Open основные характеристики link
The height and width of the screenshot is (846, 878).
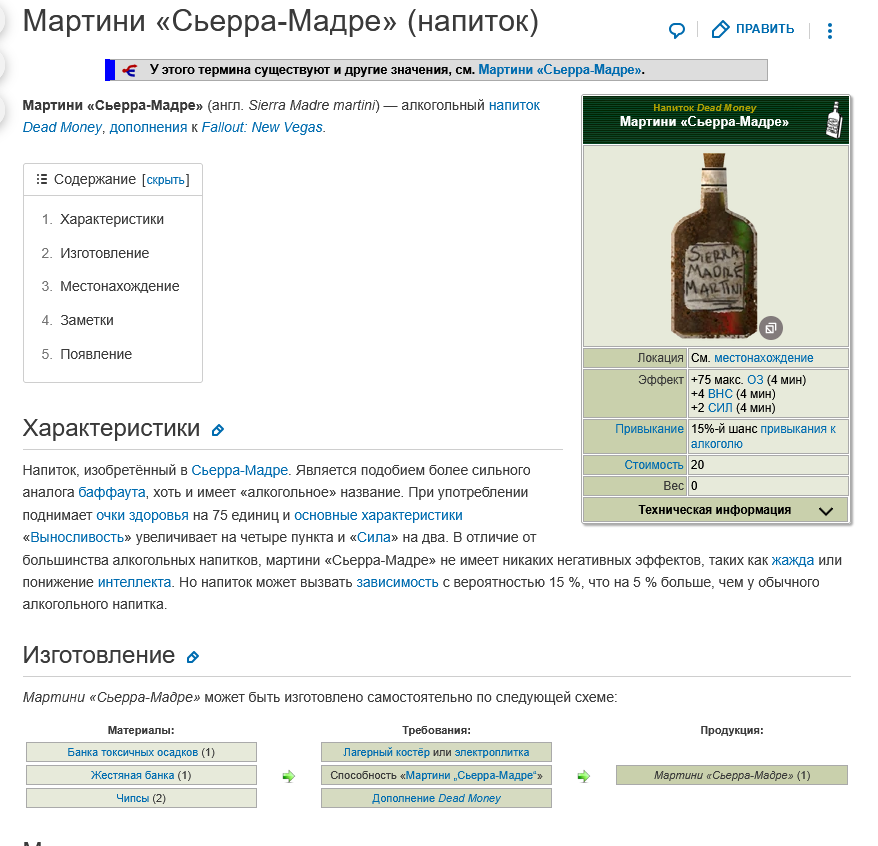click(378, 515)
